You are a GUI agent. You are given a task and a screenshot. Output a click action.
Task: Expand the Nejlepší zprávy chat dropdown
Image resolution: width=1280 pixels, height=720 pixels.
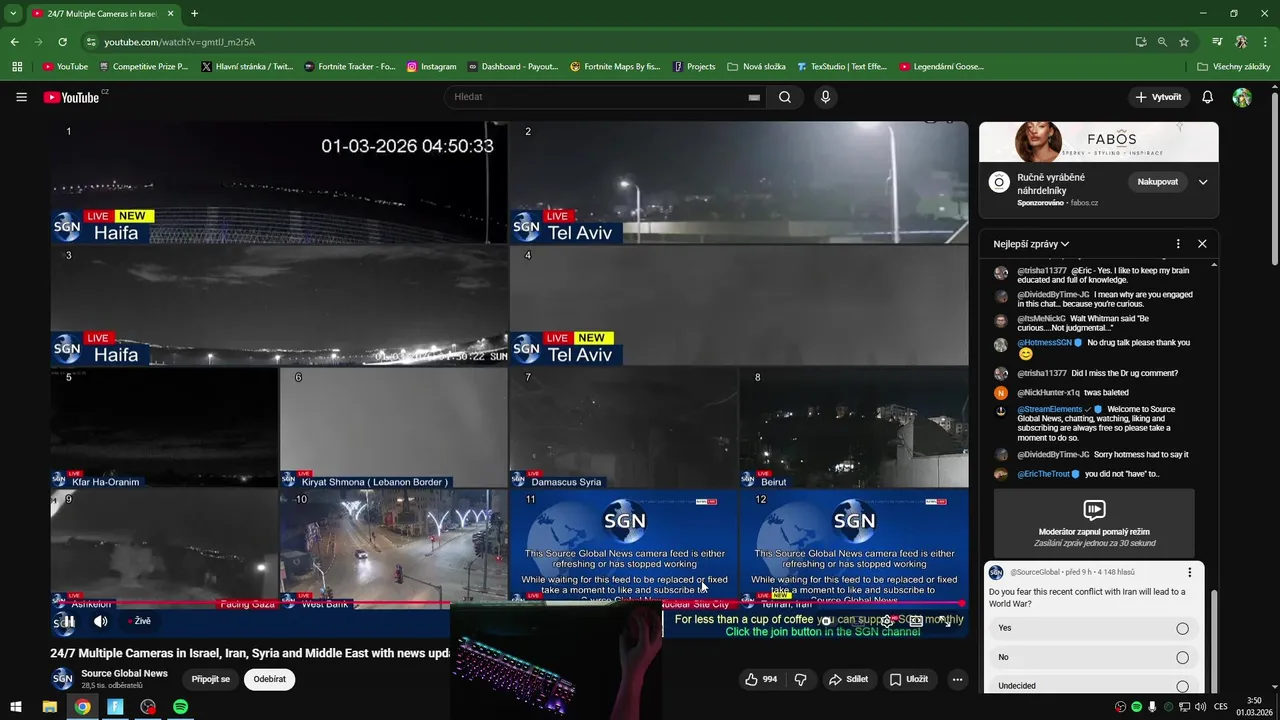[1031, 244]
